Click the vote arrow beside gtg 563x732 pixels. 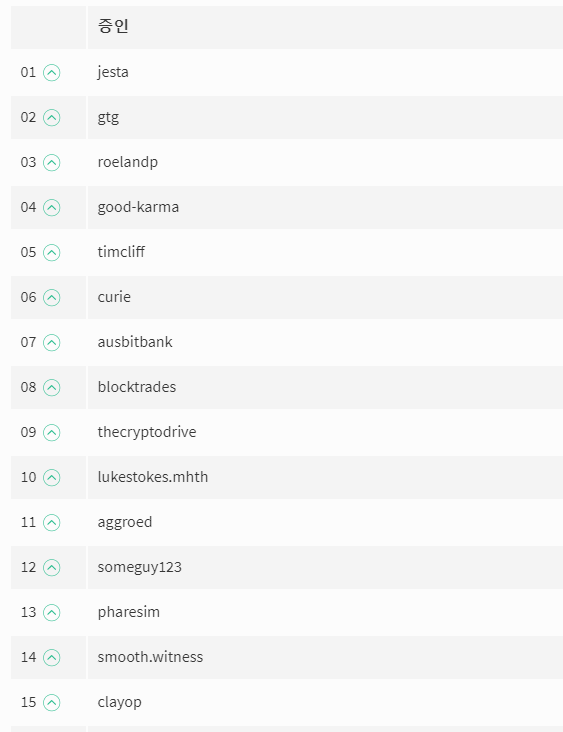click(51, 118)
